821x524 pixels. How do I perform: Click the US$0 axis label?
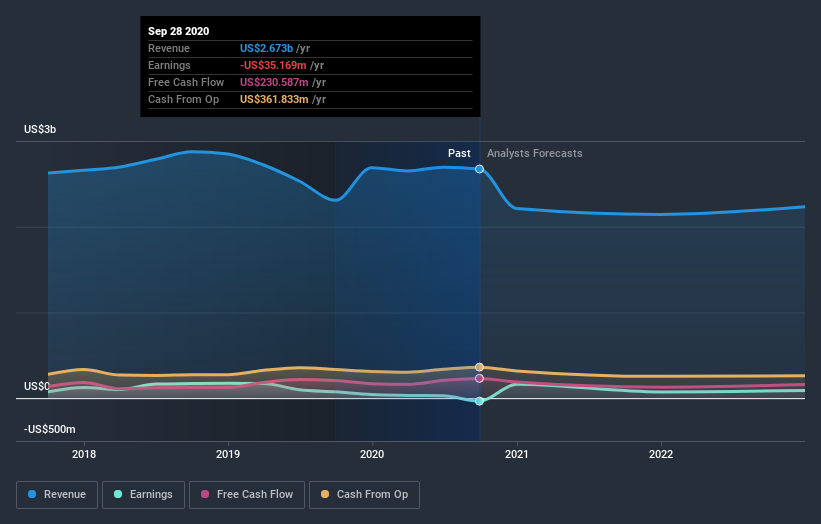[x=37, y=386]
